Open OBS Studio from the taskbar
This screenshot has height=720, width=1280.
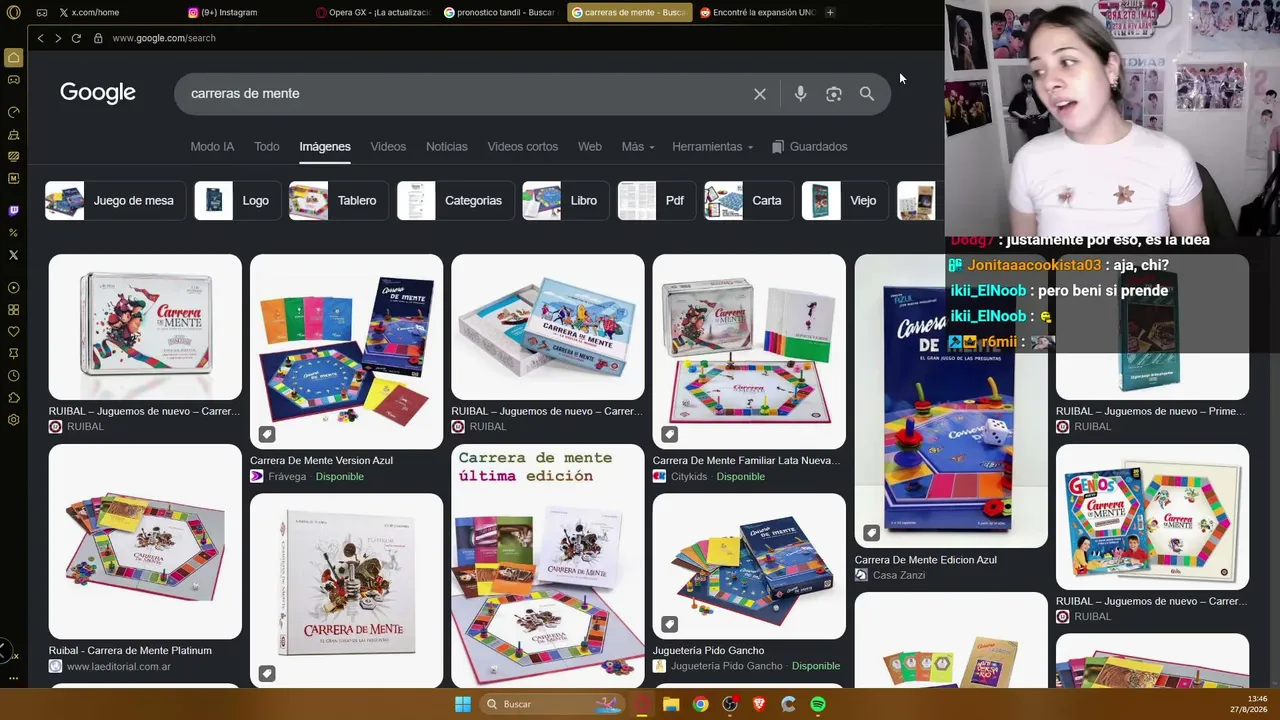coord(730,704)
